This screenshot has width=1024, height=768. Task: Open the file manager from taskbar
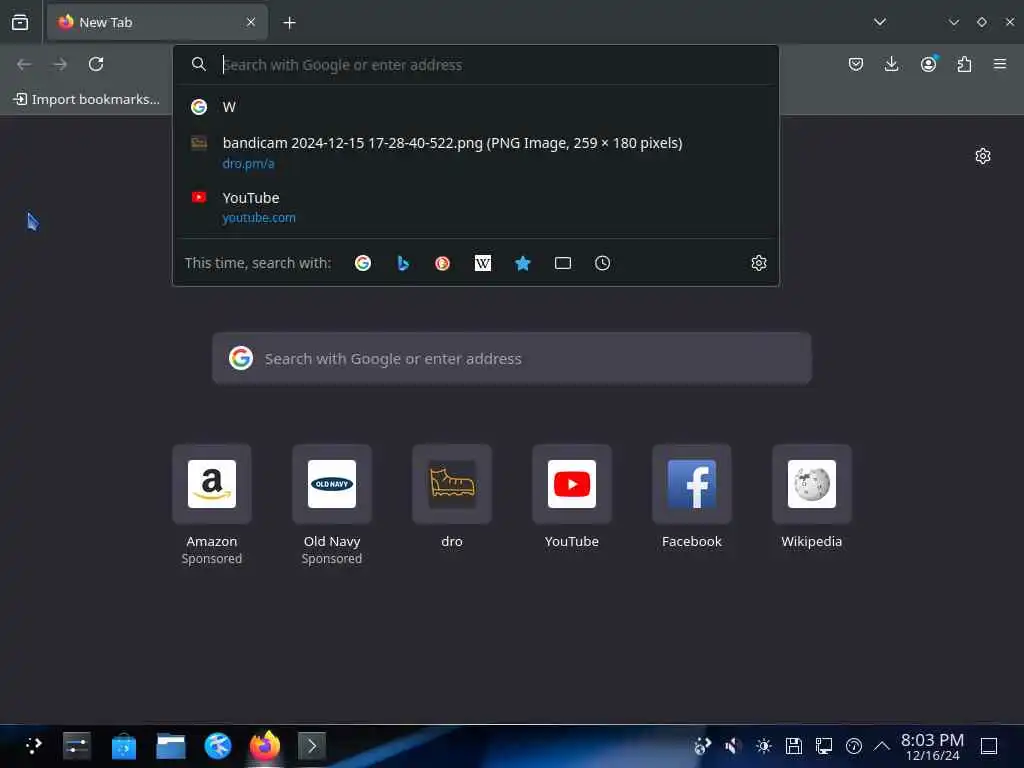171,746
